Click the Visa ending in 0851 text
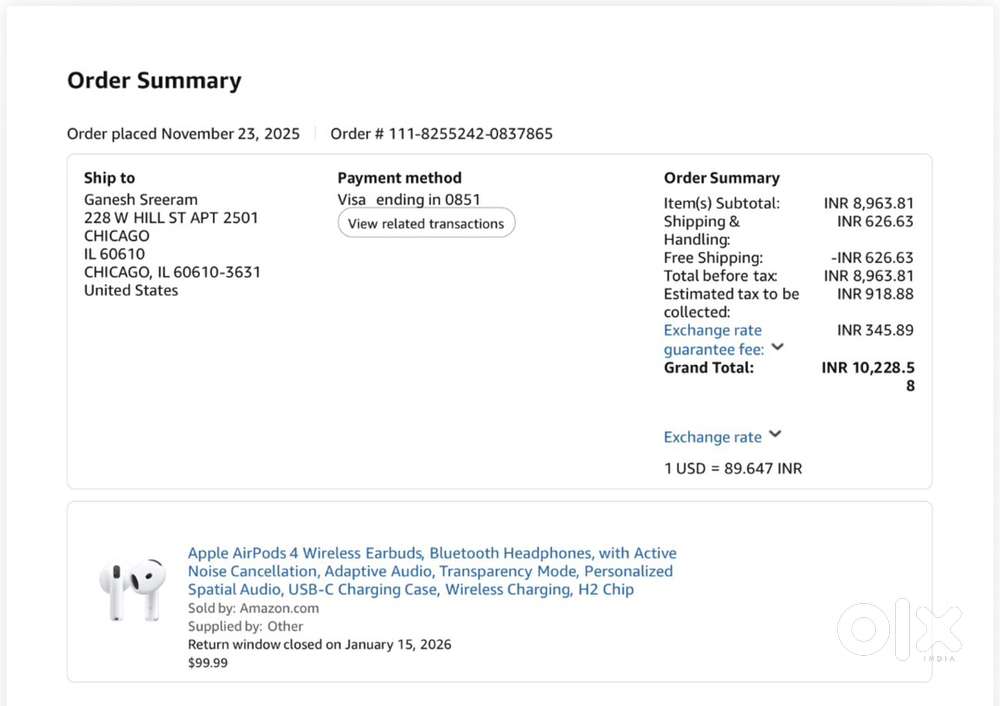 pos(409,200)
